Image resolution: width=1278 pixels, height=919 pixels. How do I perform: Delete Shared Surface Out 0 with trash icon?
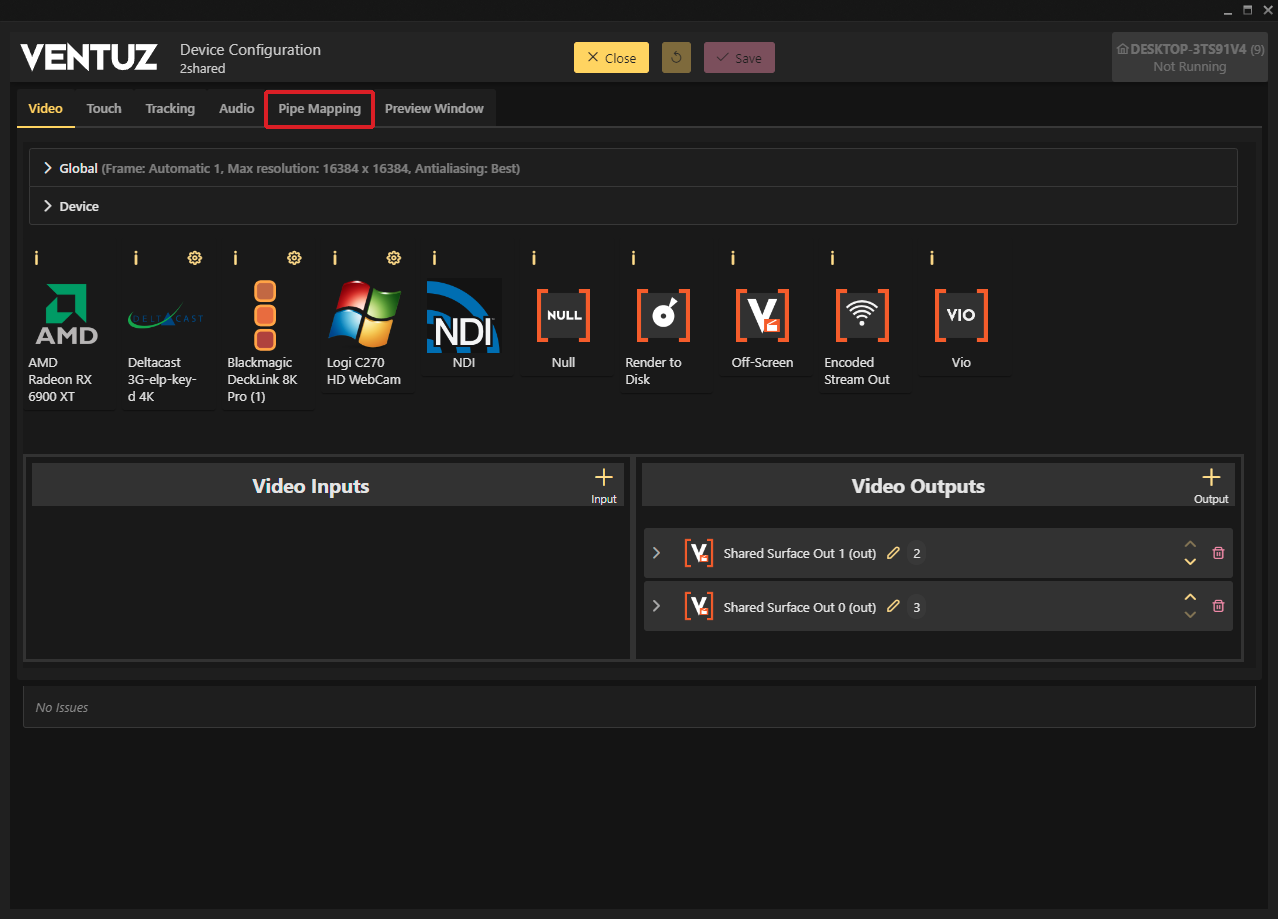pos(1218,606)
